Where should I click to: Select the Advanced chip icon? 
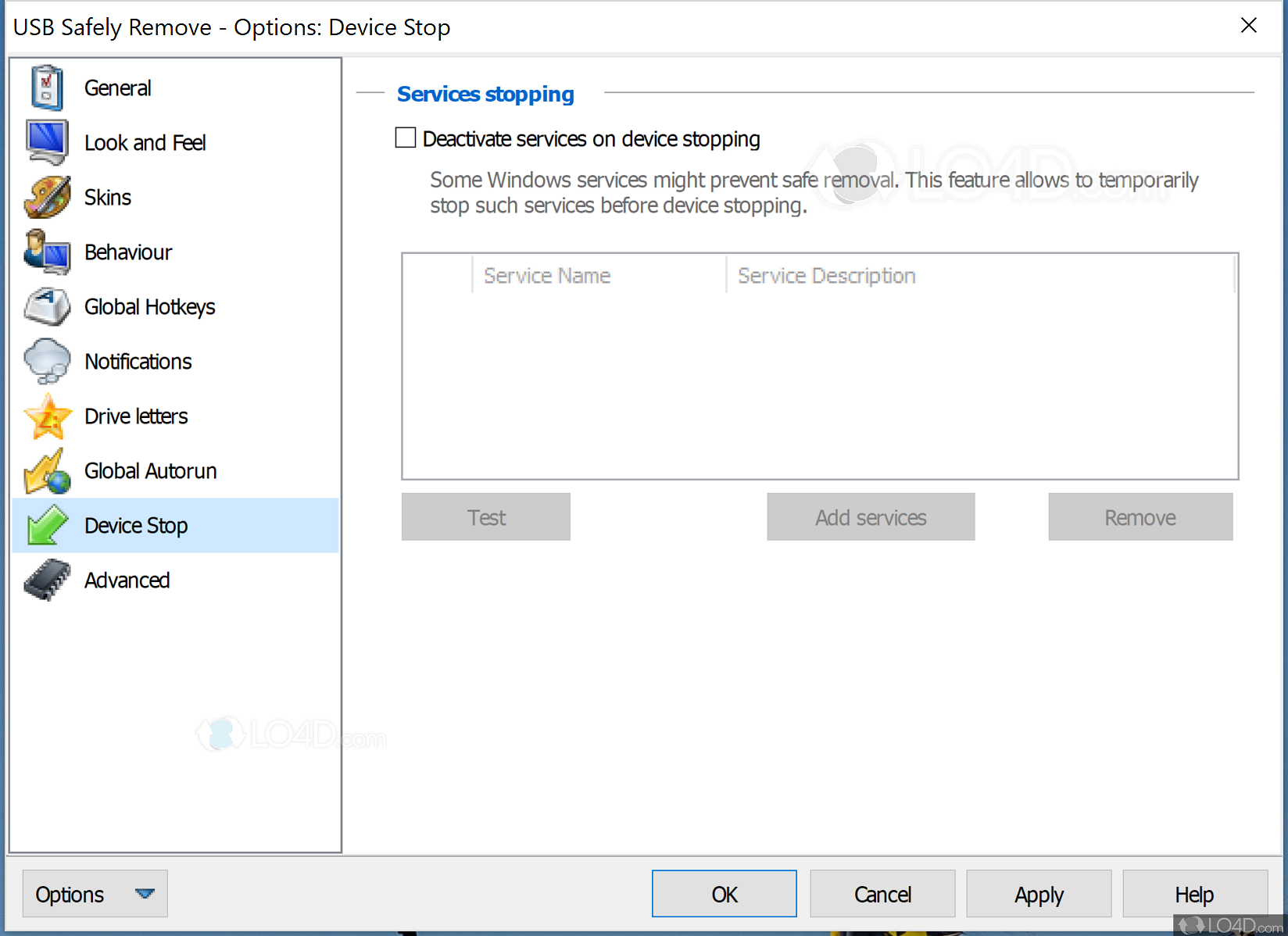(x=47, y=580)
